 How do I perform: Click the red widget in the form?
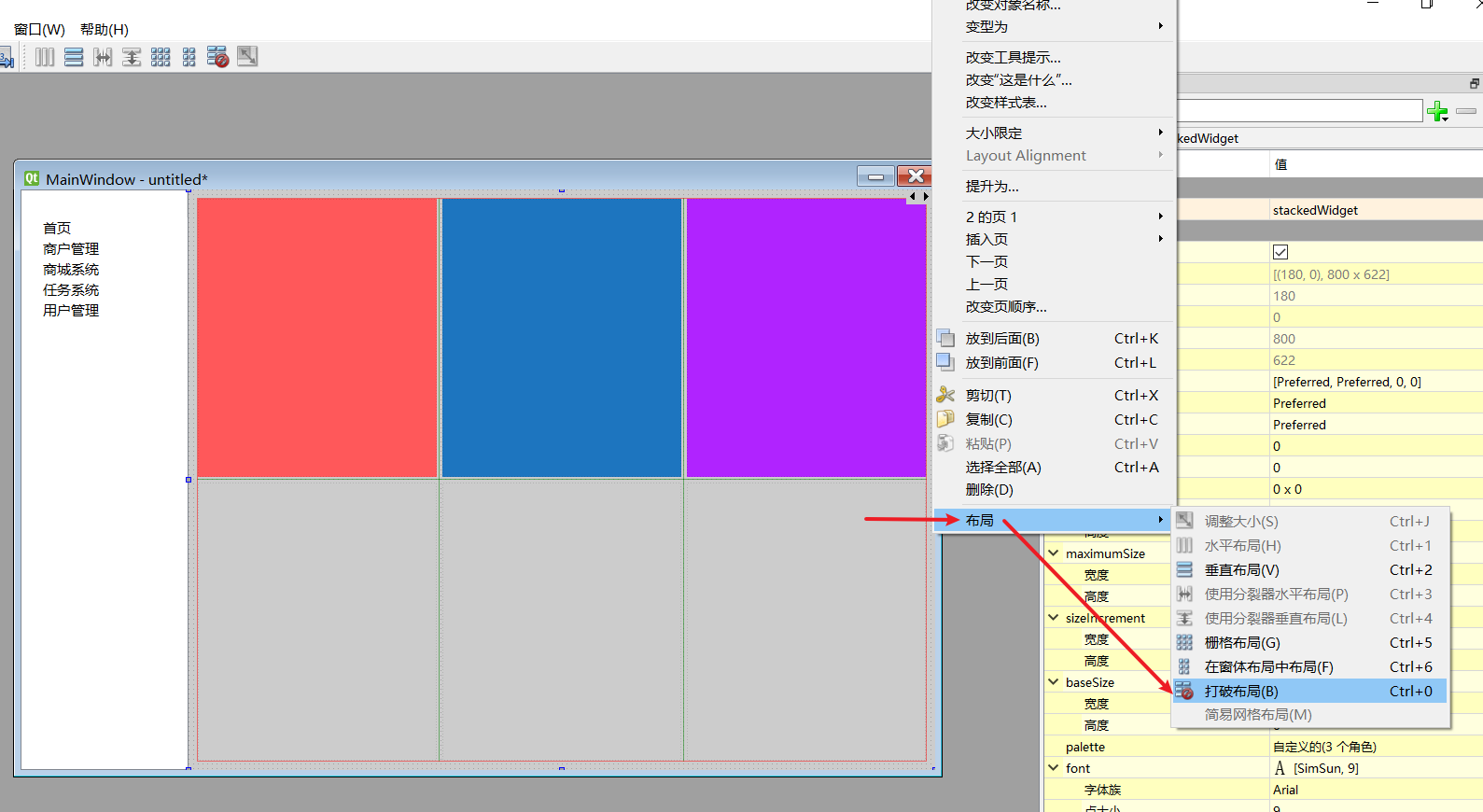(x=317, y=338)
